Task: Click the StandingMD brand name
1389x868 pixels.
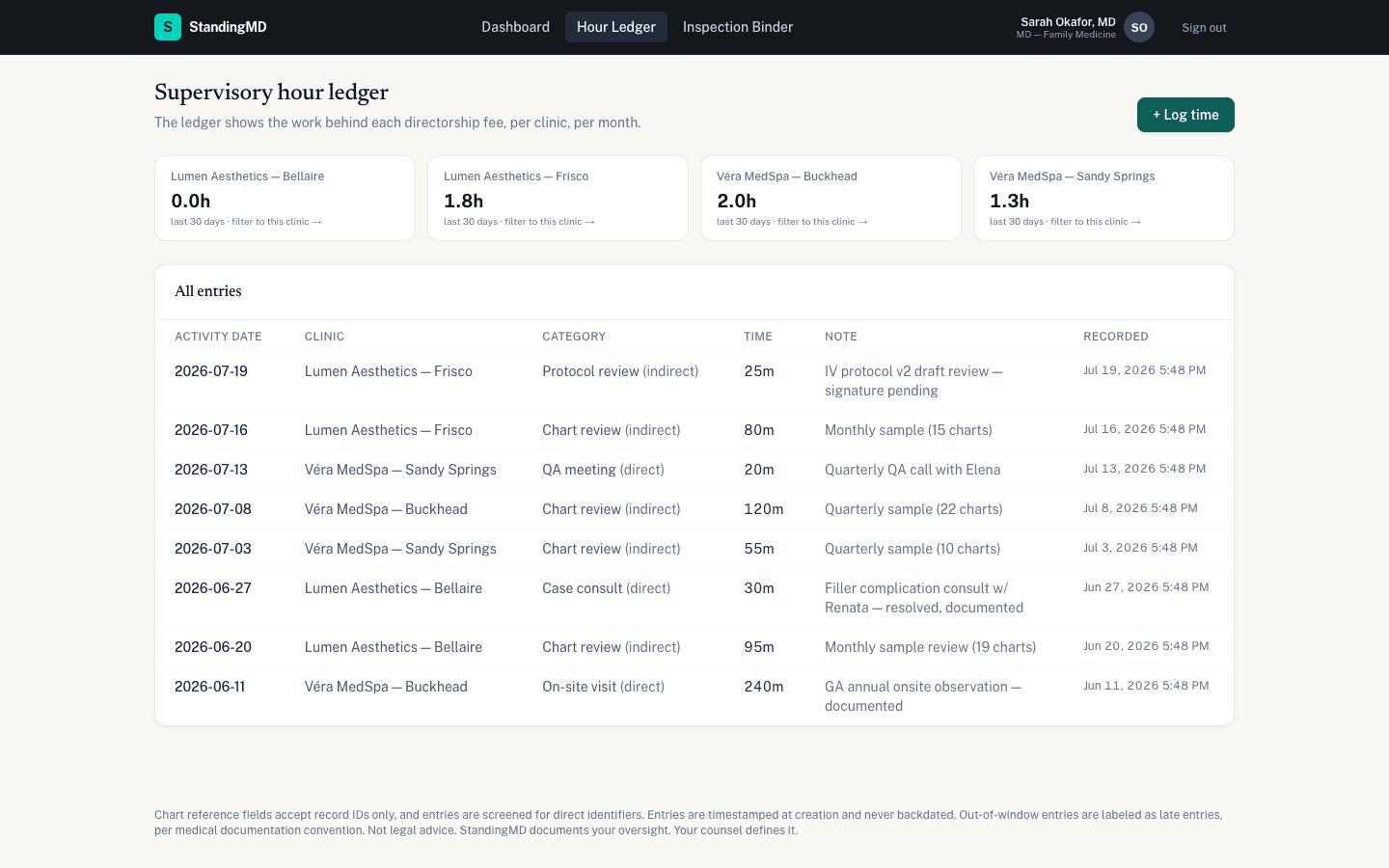Action: click(x=228, y=27)
